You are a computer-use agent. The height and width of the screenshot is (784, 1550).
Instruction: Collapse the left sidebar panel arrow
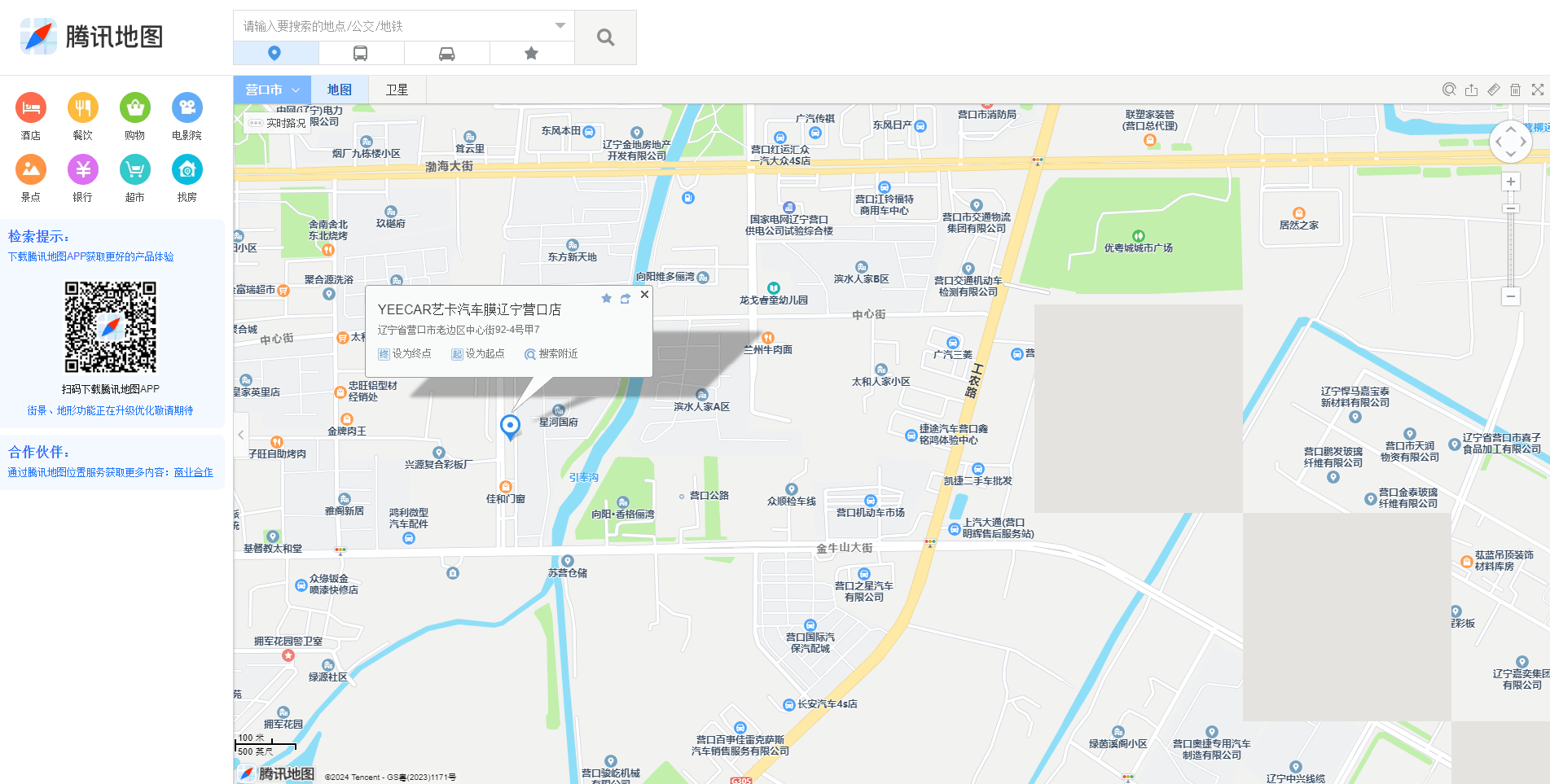(240, 435)
